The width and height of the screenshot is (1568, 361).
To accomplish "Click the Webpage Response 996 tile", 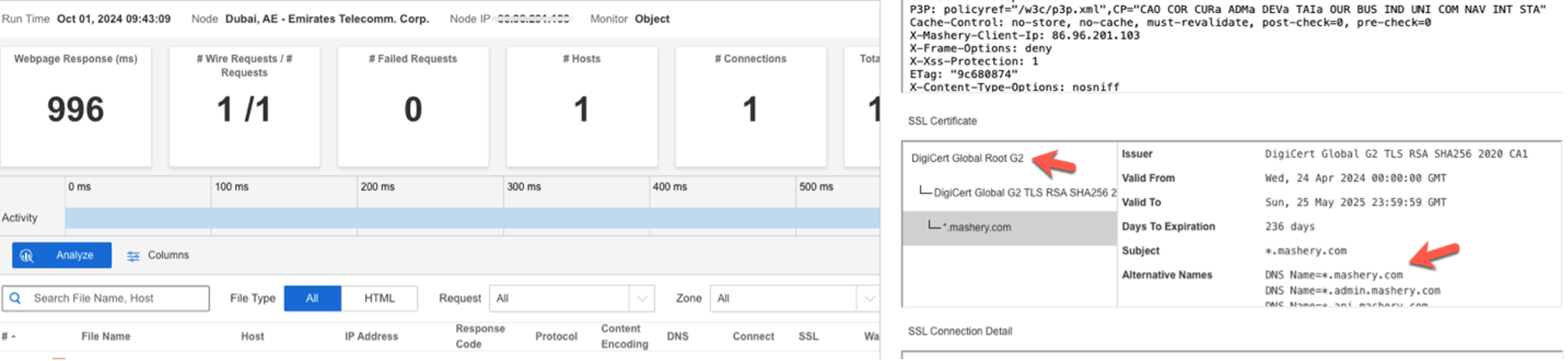I will point(76,107).
